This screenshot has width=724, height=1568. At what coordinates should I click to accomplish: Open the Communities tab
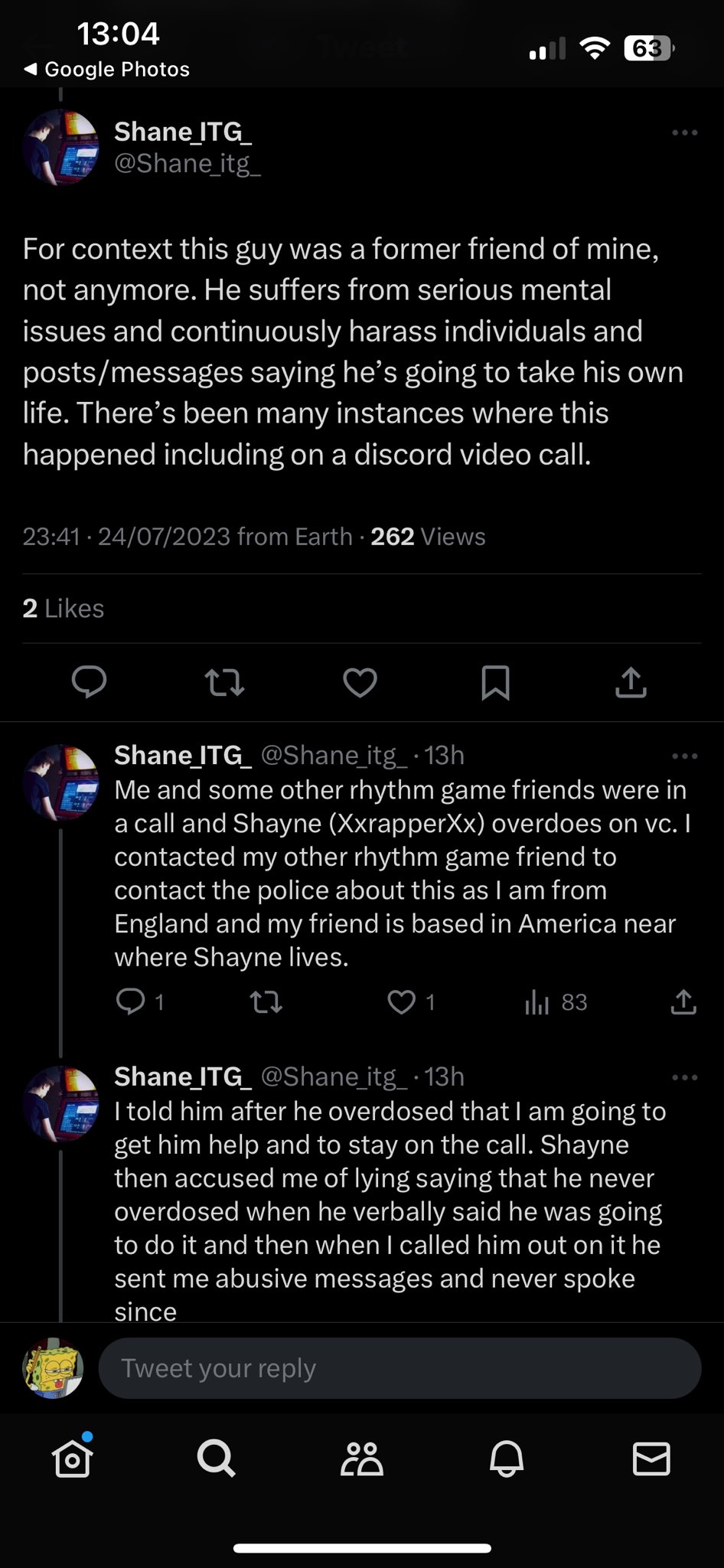[361, 1459]
